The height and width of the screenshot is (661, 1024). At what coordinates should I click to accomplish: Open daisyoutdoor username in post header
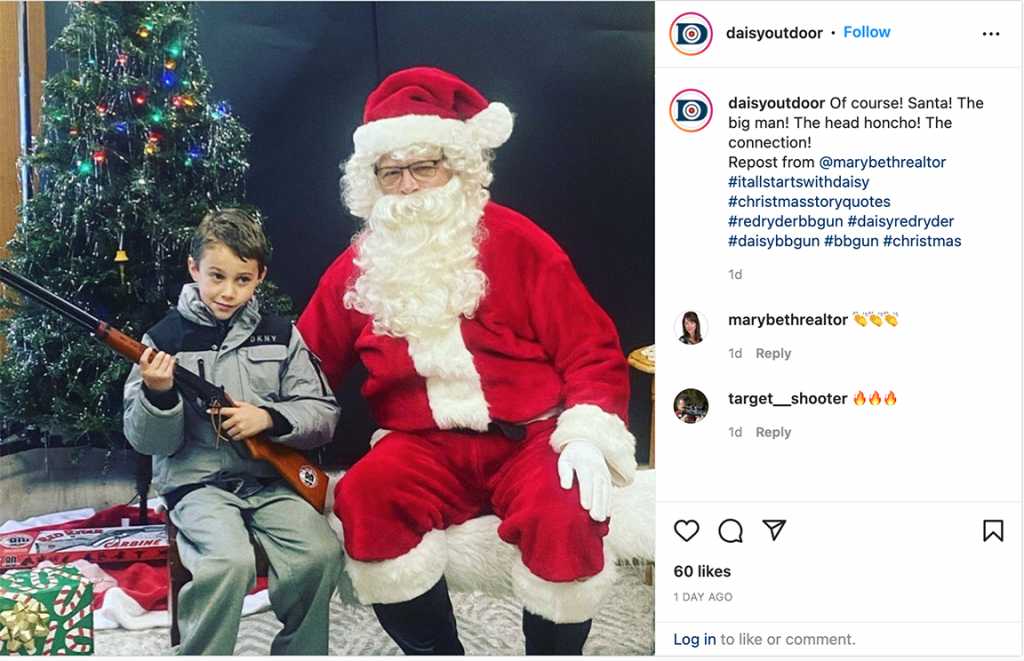click(774, 33)
